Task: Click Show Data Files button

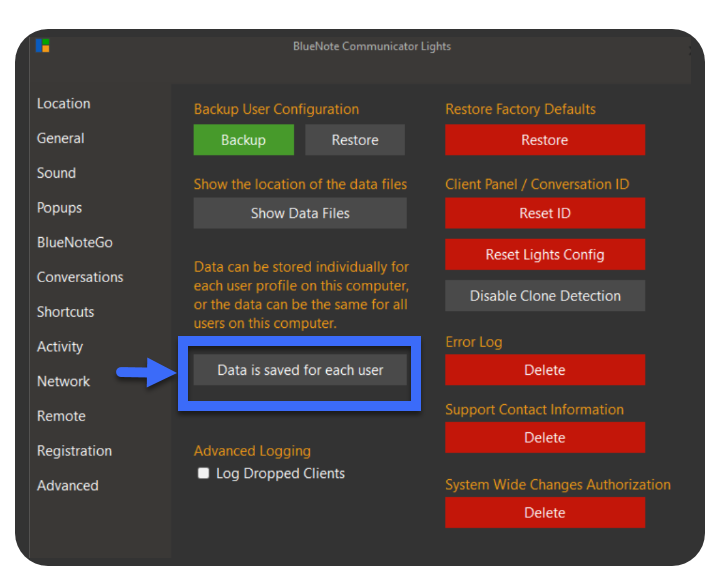Action: [300, 213]
